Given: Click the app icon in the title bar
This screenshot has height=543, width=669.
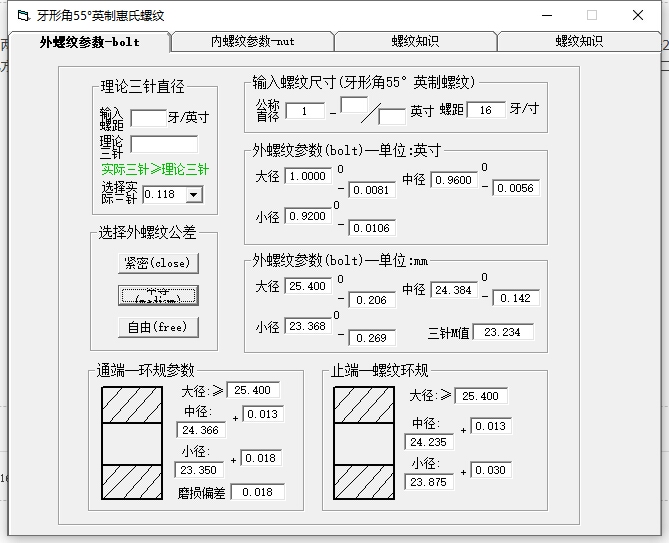Looking at the screenshot, I should click(23, 15).
